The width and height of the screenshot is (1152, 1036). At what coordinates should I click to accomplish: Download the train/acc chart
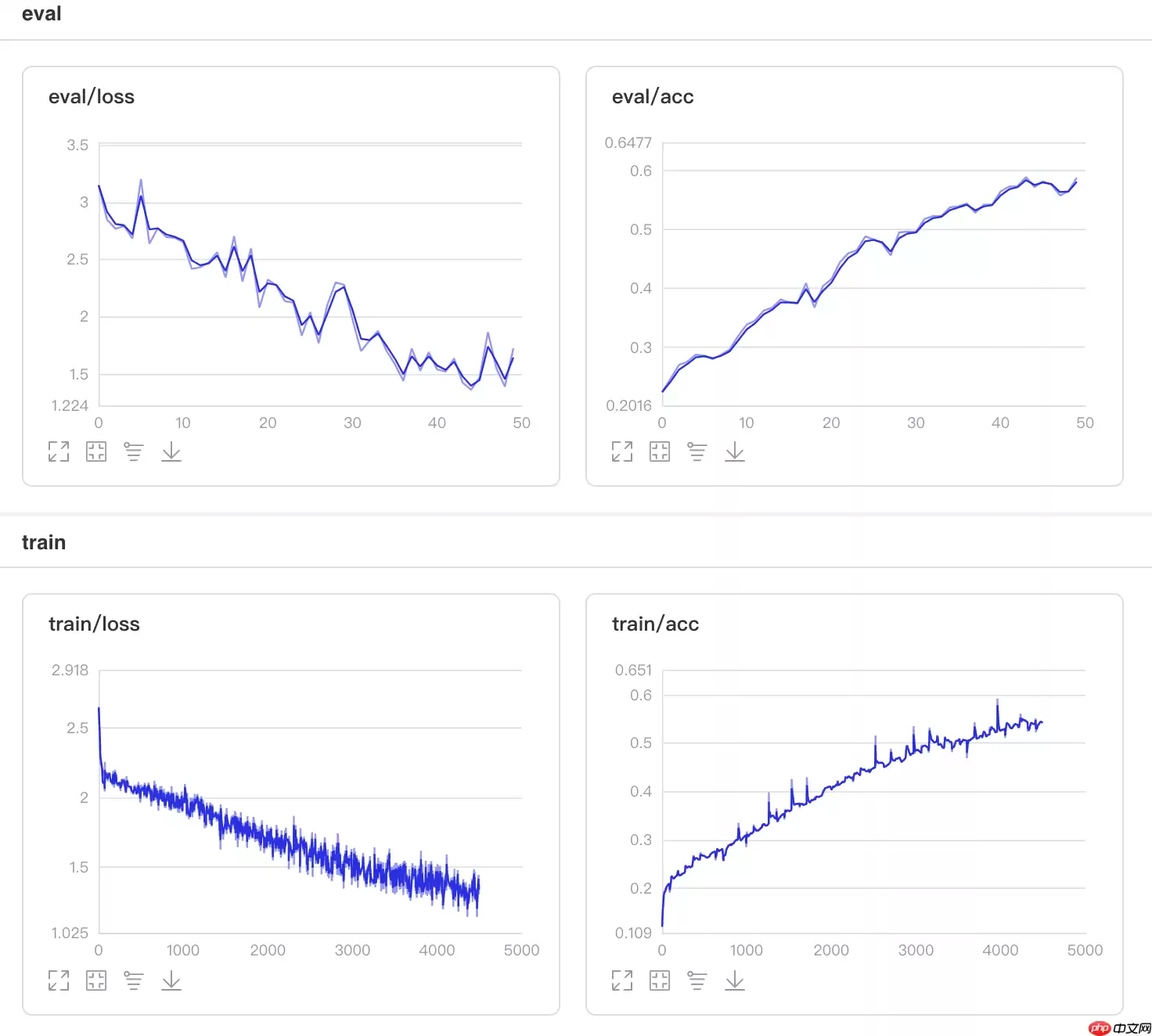coord(735,980)
